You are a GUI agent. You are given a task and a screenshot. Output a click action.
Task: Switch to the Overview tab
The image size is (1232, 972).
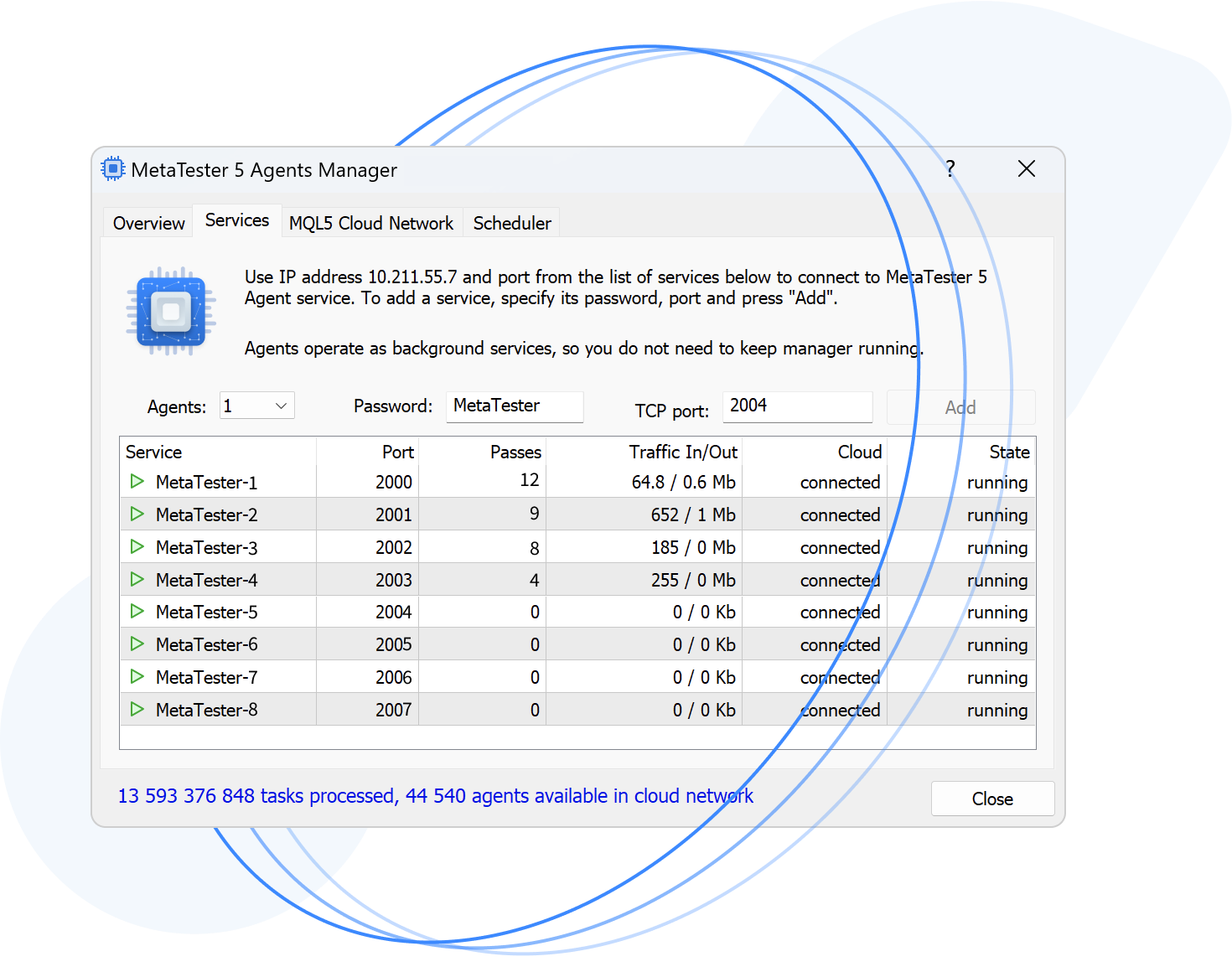click(148, 223)
